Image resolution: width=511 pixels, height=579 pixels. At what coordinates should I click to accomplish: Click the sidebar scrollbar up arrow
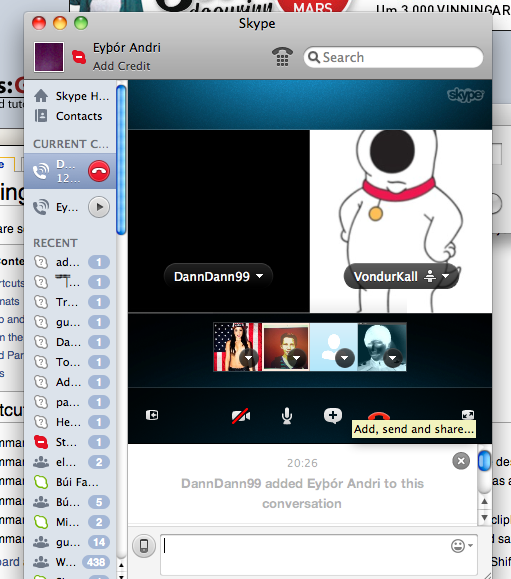(121, 565)
